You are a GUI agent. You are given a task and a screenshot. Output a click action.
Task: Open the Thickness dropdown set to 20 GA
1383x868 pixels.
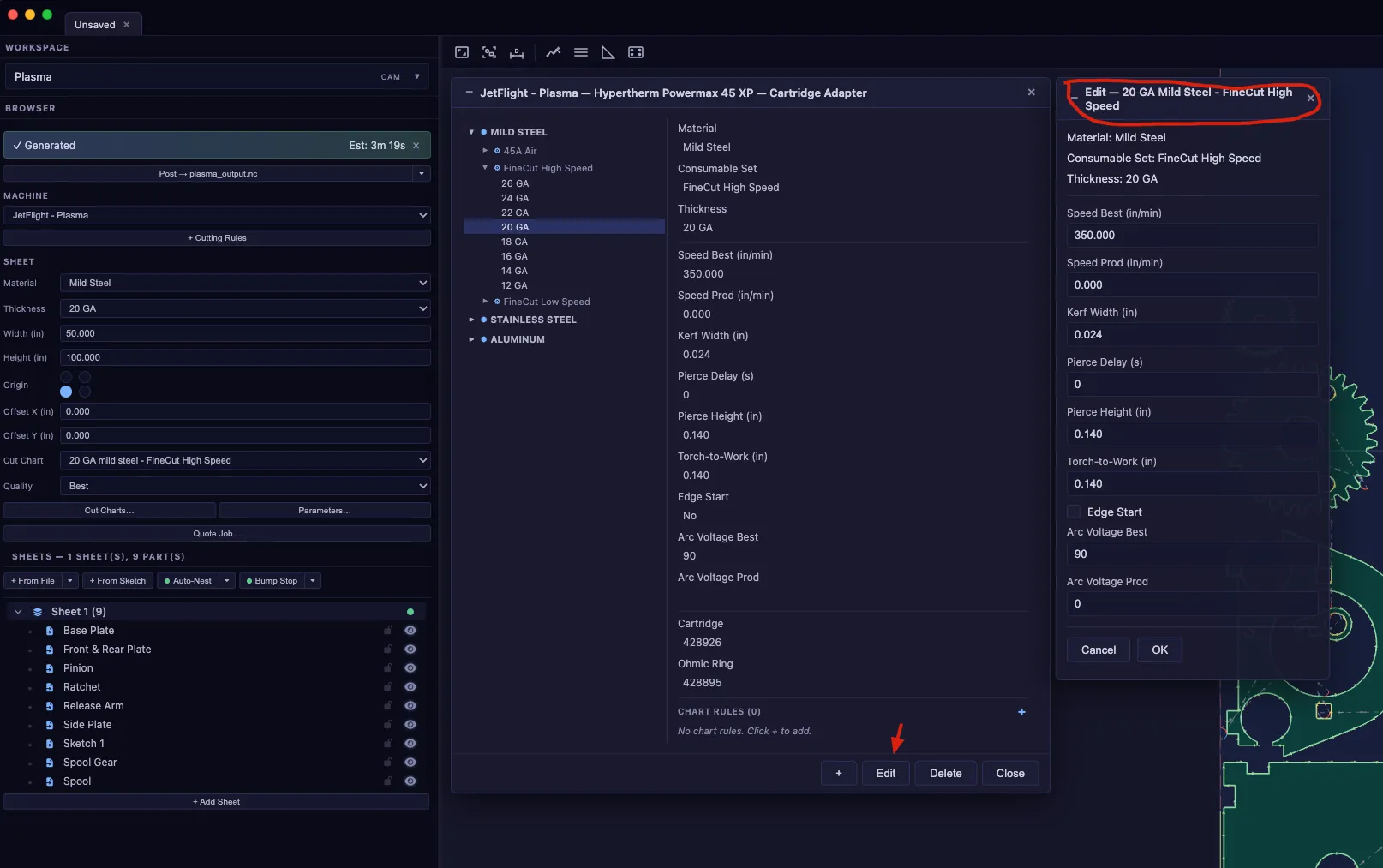tap(245, 308)
